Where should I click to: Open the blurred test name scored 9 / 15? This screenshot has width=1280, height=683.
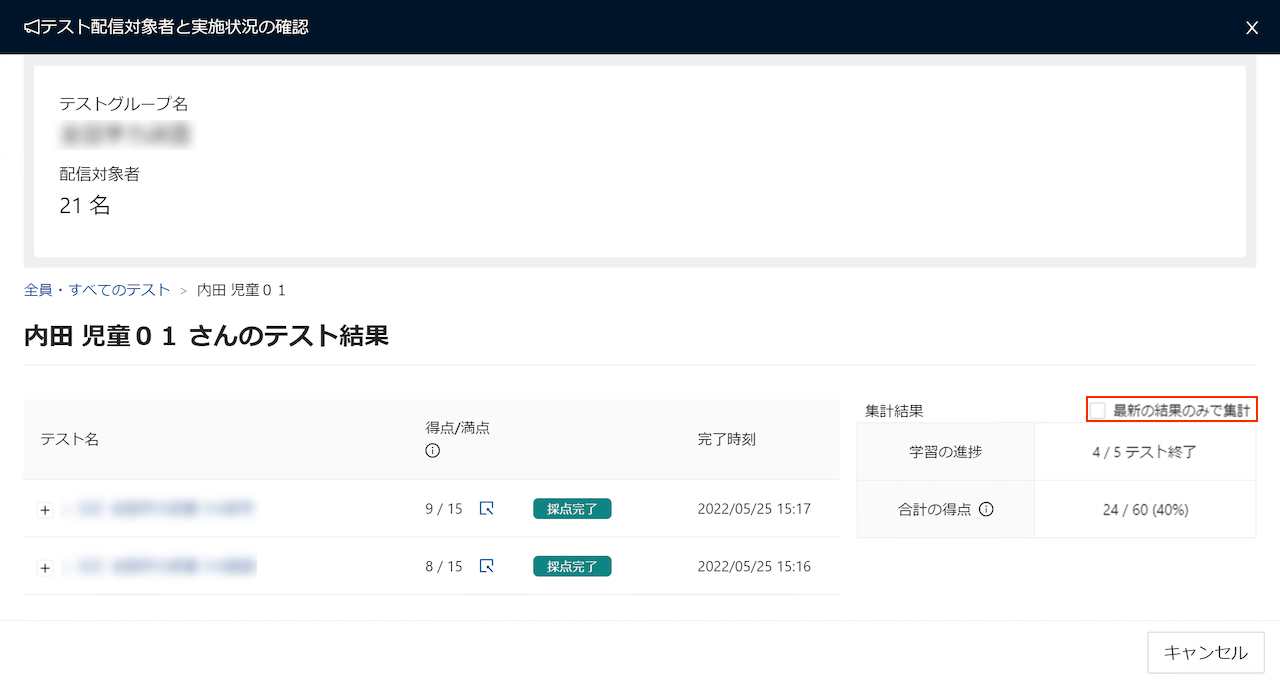[x=158, y=509]
